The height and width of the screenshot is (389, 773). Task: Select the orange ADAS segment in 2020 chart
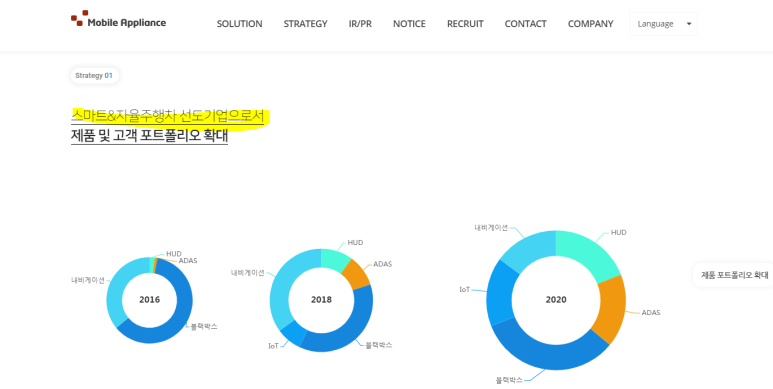click(609, 310)
